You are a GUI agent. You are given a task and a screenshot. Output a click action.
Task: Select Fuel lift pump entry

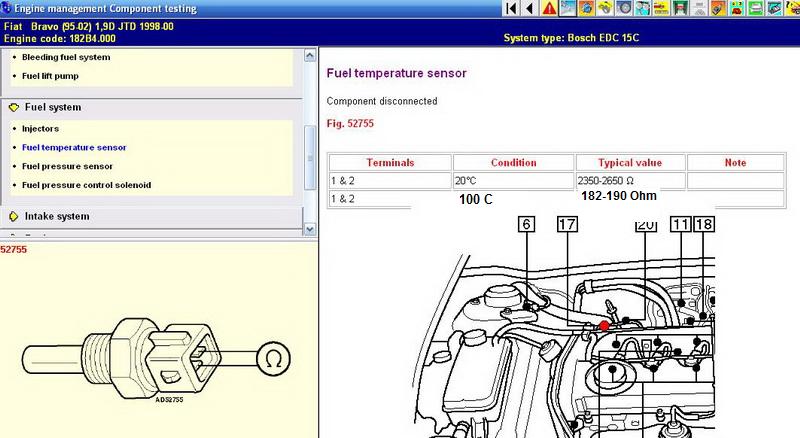[50, 76]
